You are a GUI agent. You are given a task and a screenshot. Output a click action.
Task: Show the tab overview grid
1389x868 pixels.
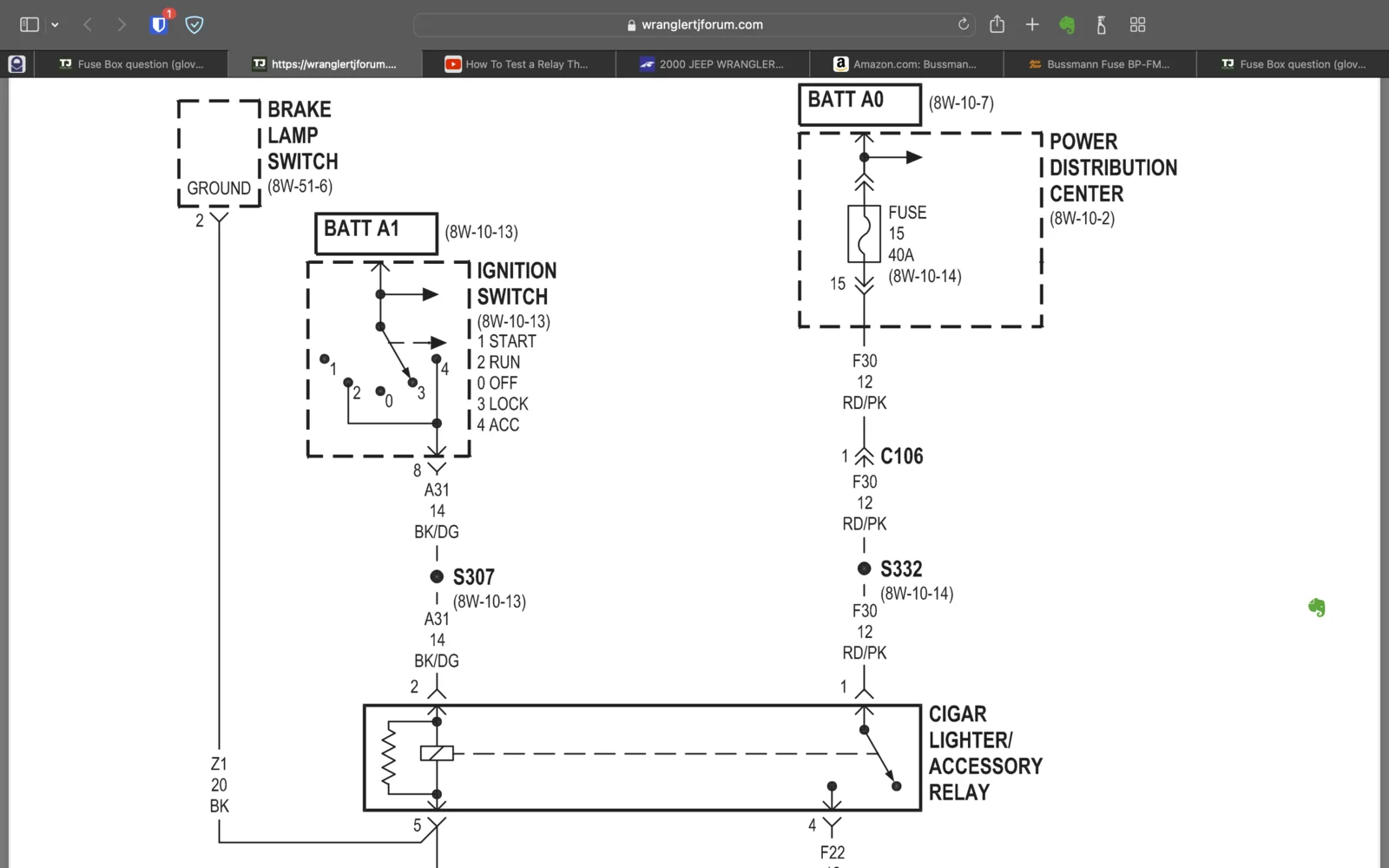point(1137,24)
